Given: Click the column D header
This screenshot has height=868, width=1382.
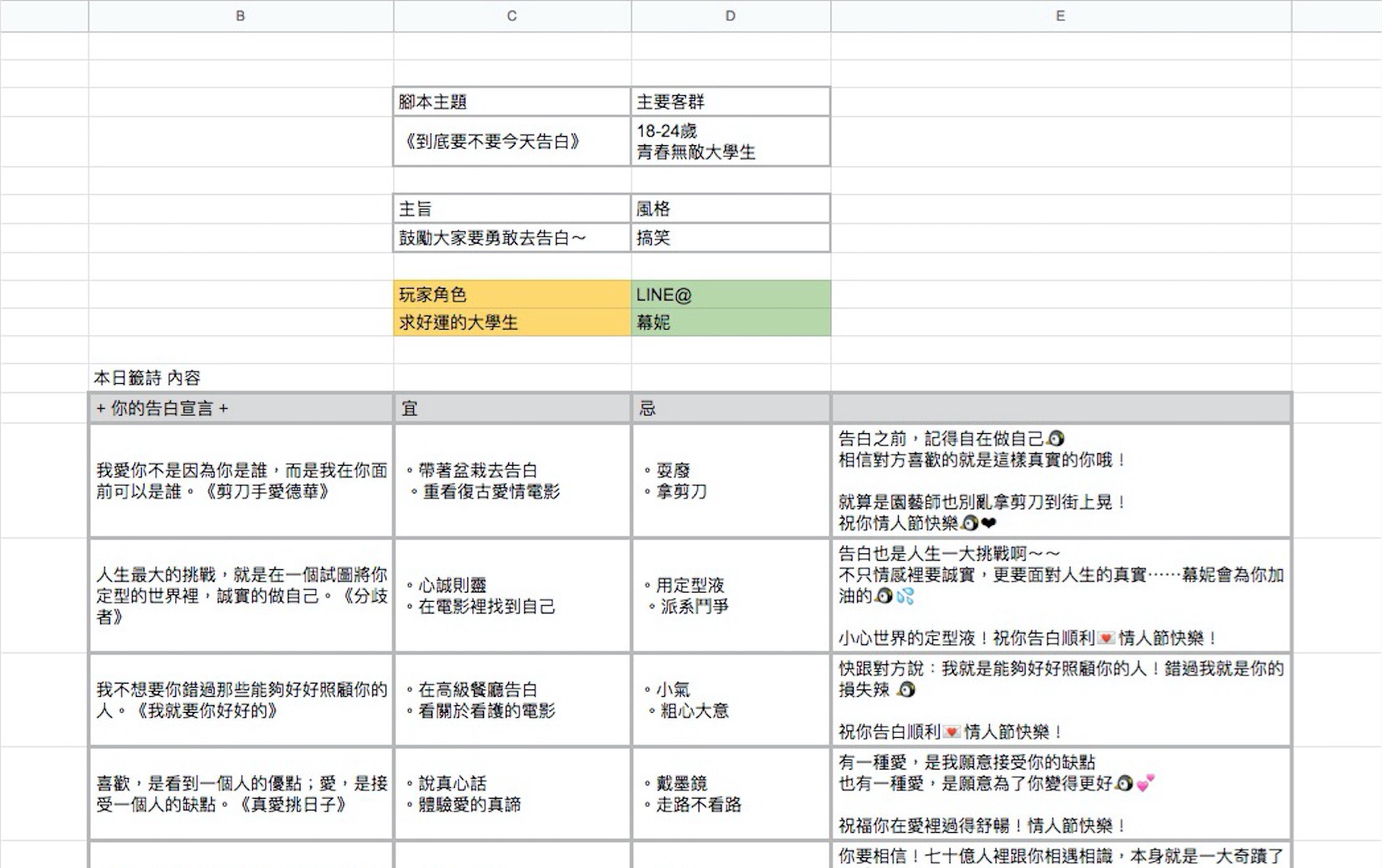Looking at the screenshot, I should click(730, 16).
